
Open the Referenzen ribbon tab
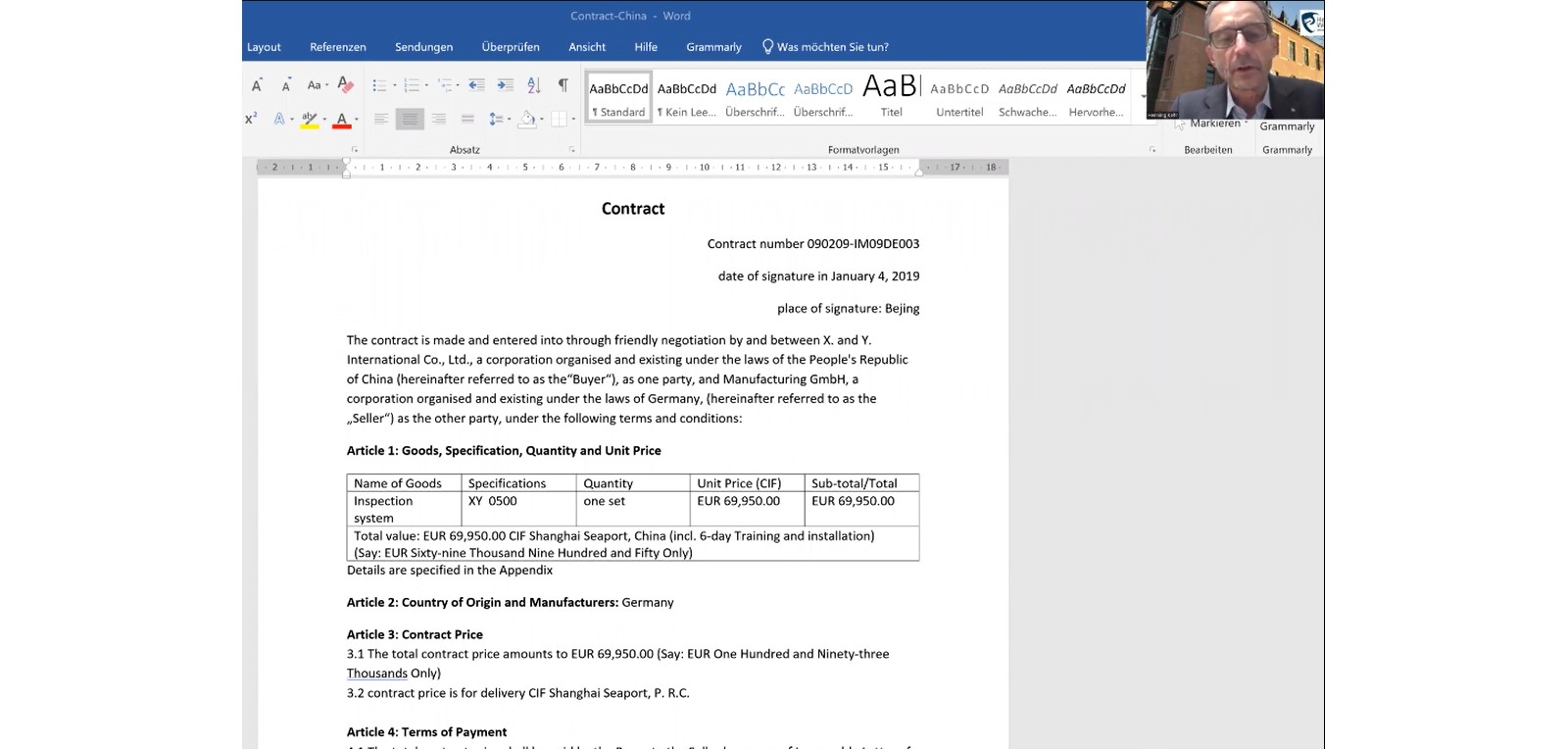pos(337,47)
